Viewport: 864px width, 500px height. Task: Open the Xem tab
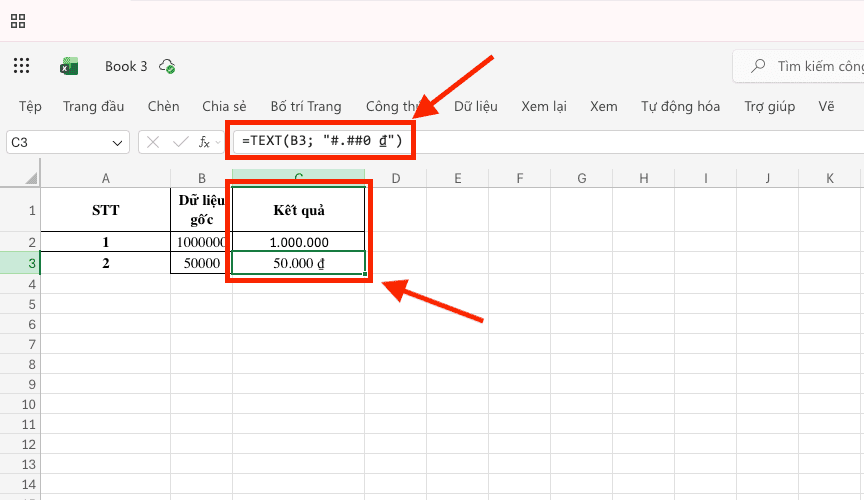603,106
